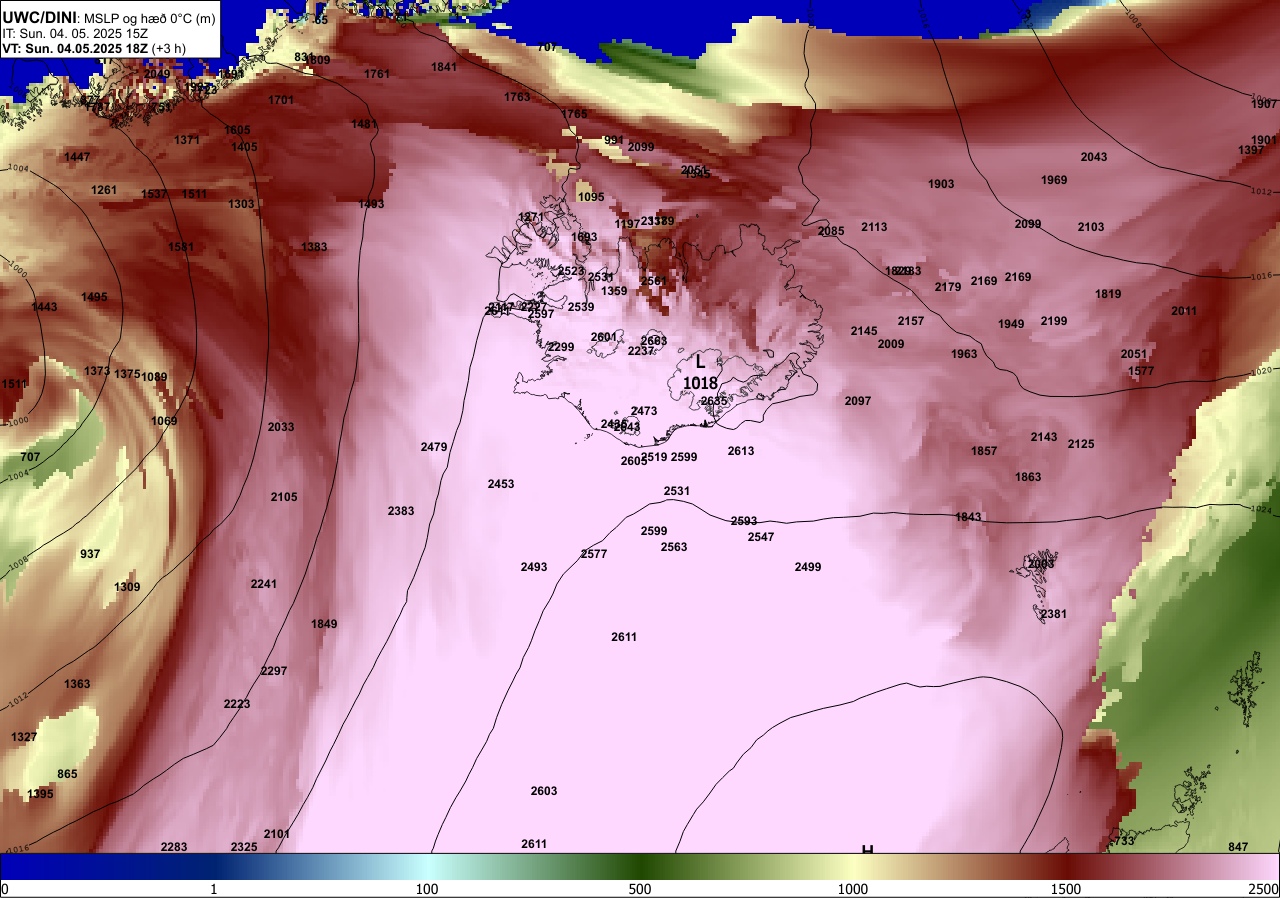Select the VT: Sun. 04.05.2025 18Z line
The height and width of the screenshot is (898, 1280).
pos(94,48)
